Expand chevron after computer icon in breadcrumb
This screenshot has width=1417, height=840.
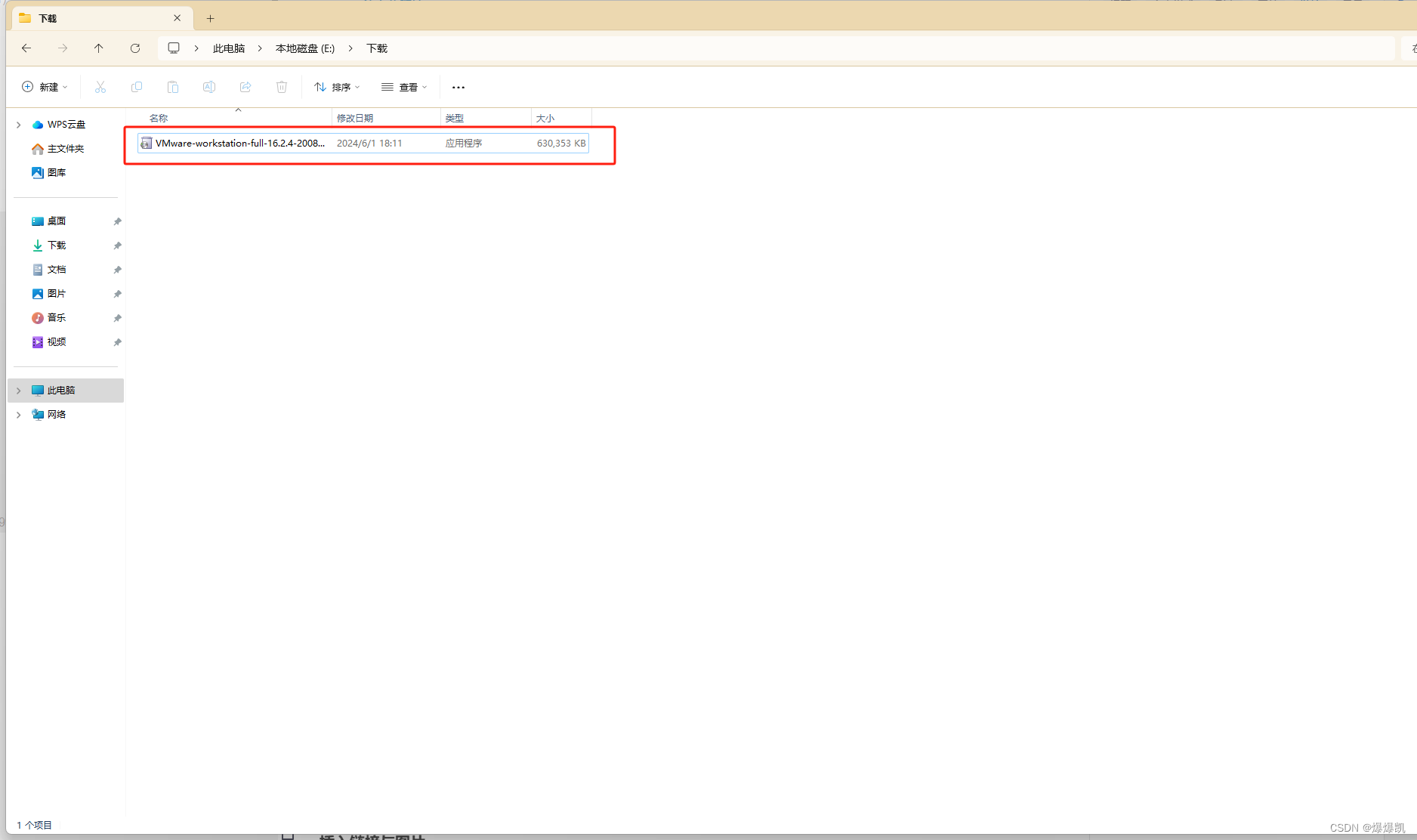(196, 48)
